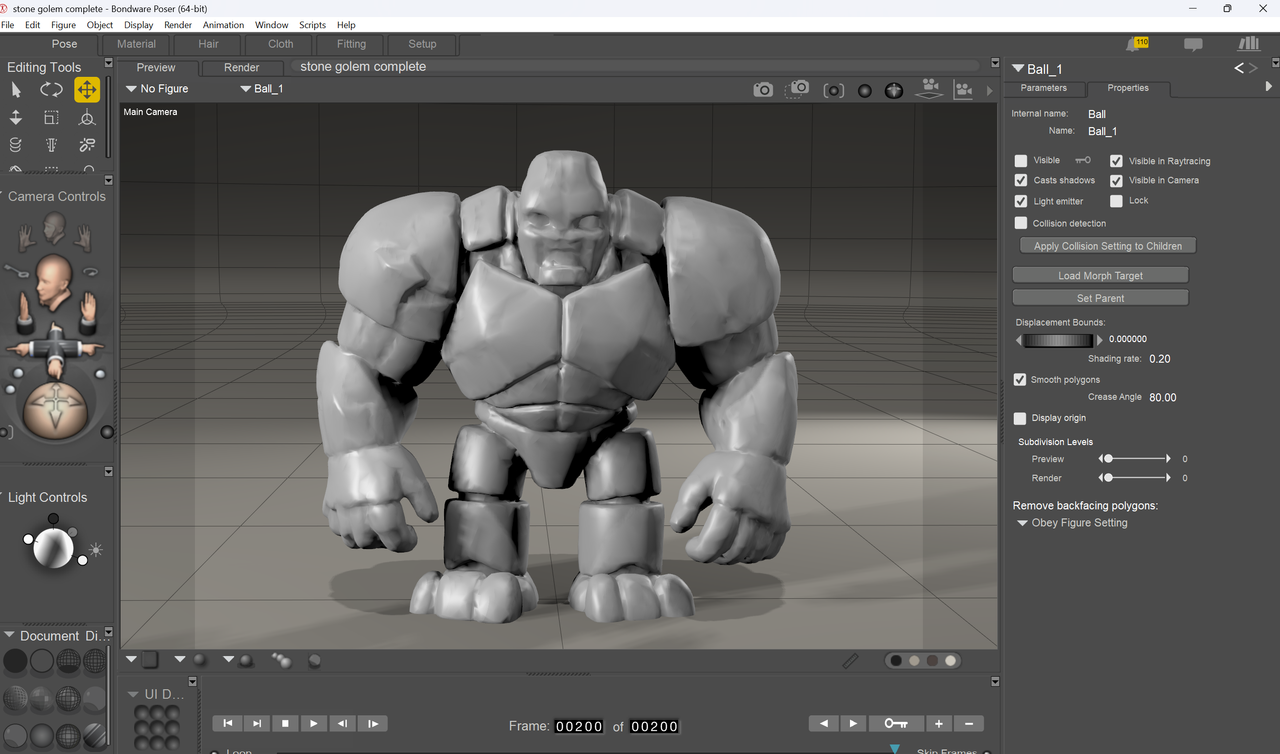Switch to the Hair room tab
The image size is (1280, 754).
click(208, 44)
